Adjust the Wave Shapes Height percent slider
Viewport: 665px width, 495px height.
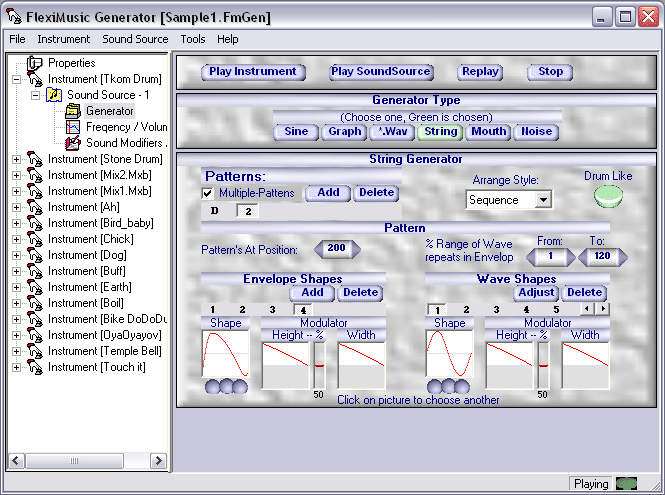tap(543, 365)
